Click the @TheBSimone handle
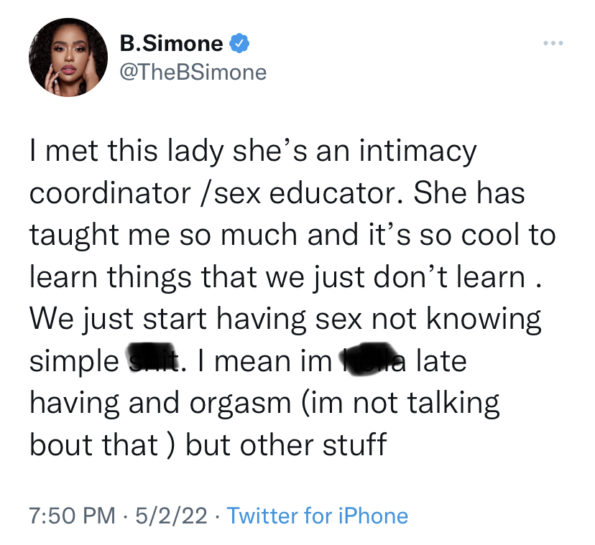595x545 pixels. (x=193, y=72)
